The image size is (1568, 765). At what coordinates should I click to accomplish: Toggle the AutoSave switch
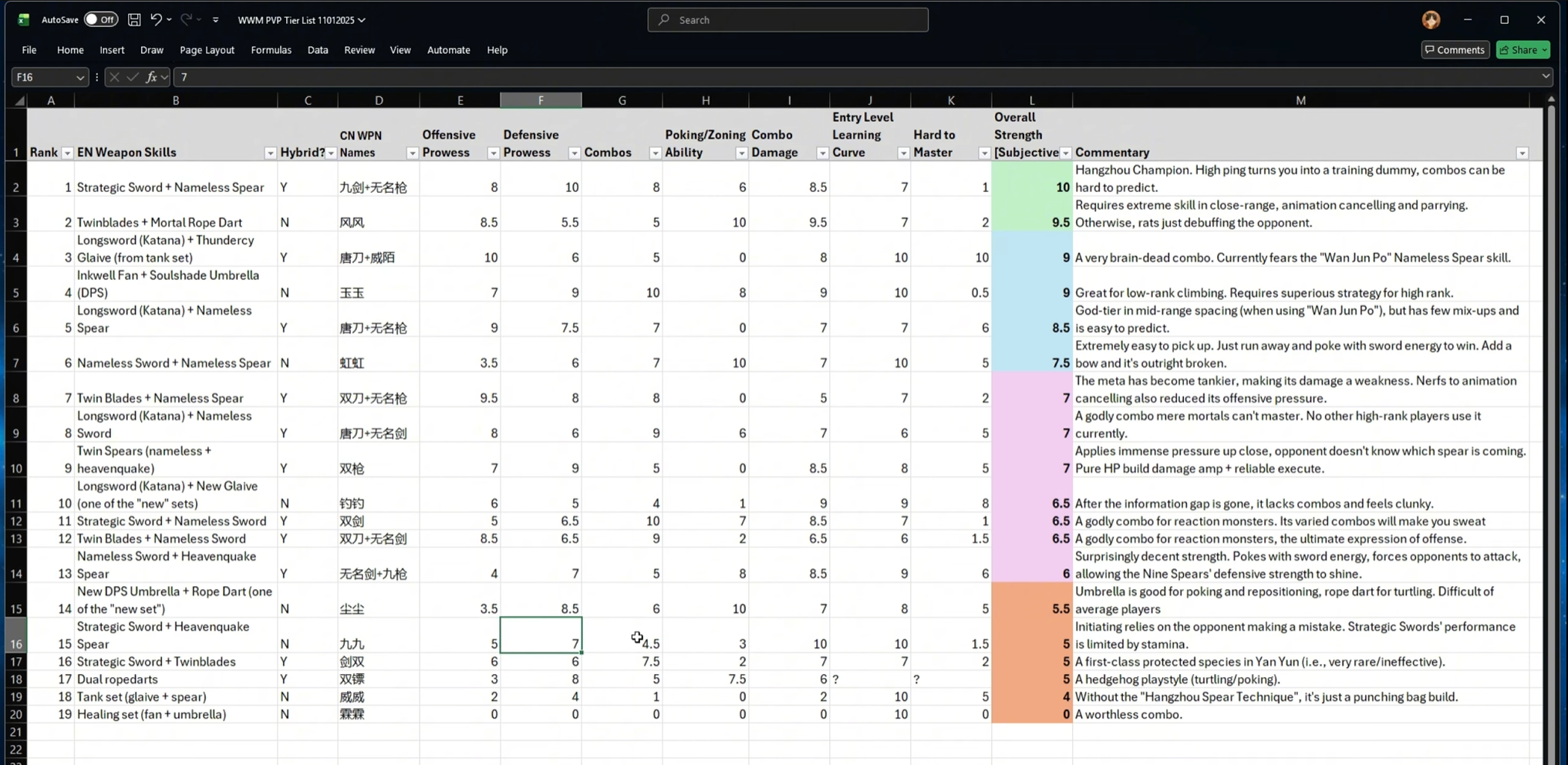101,20
